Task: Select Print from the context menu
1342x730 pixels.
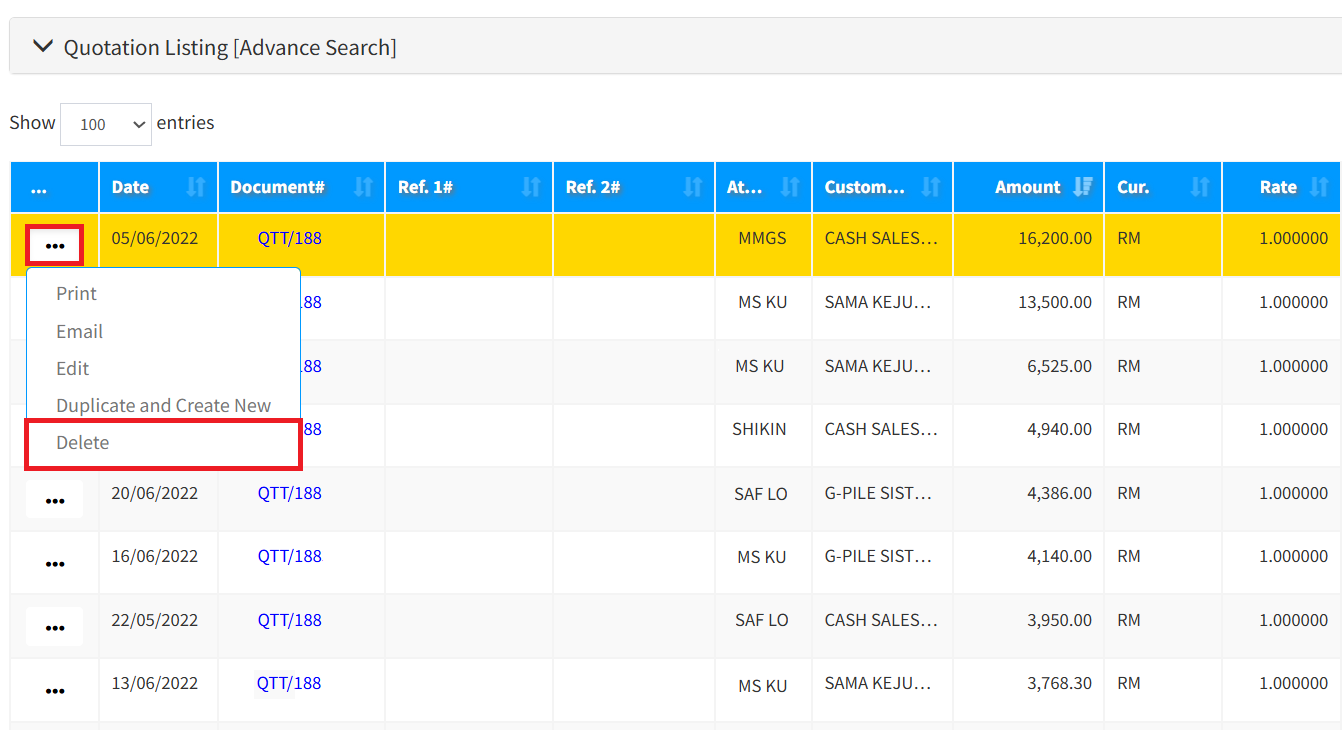Action: (x=77, y=294)
